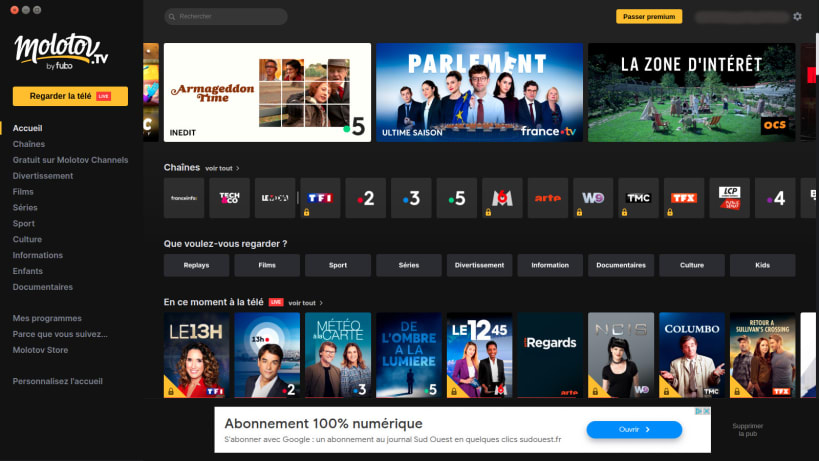Viewport: 819px width, 461px height.
Task: Close the ad with the X icon
Action: (x=706, y=411)
